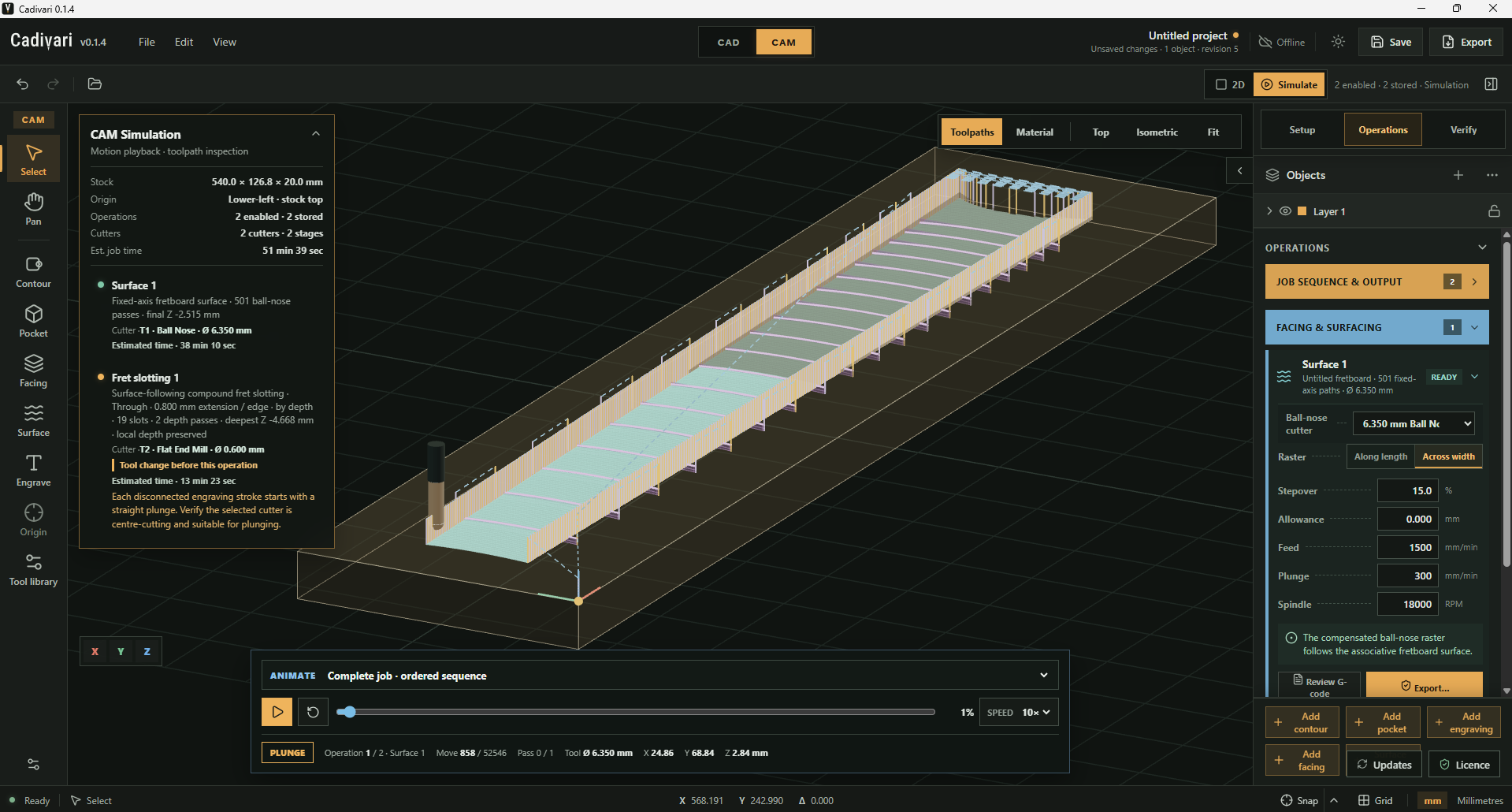Select the Engrave tool

coord(33,471)
